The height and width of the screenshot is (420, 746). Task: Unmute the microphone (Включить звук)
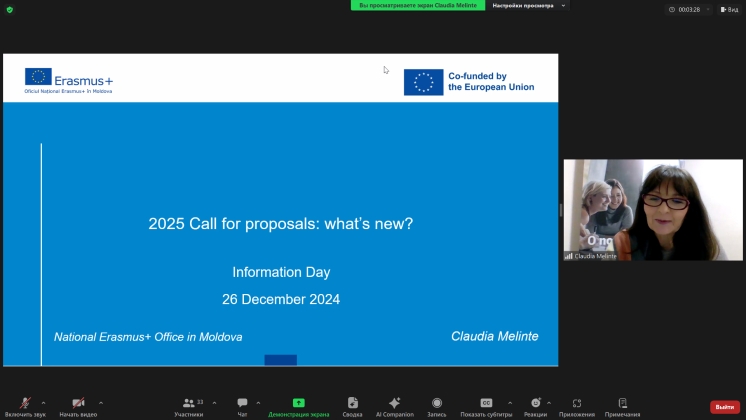pyautogui.click(x=25, y=404)
